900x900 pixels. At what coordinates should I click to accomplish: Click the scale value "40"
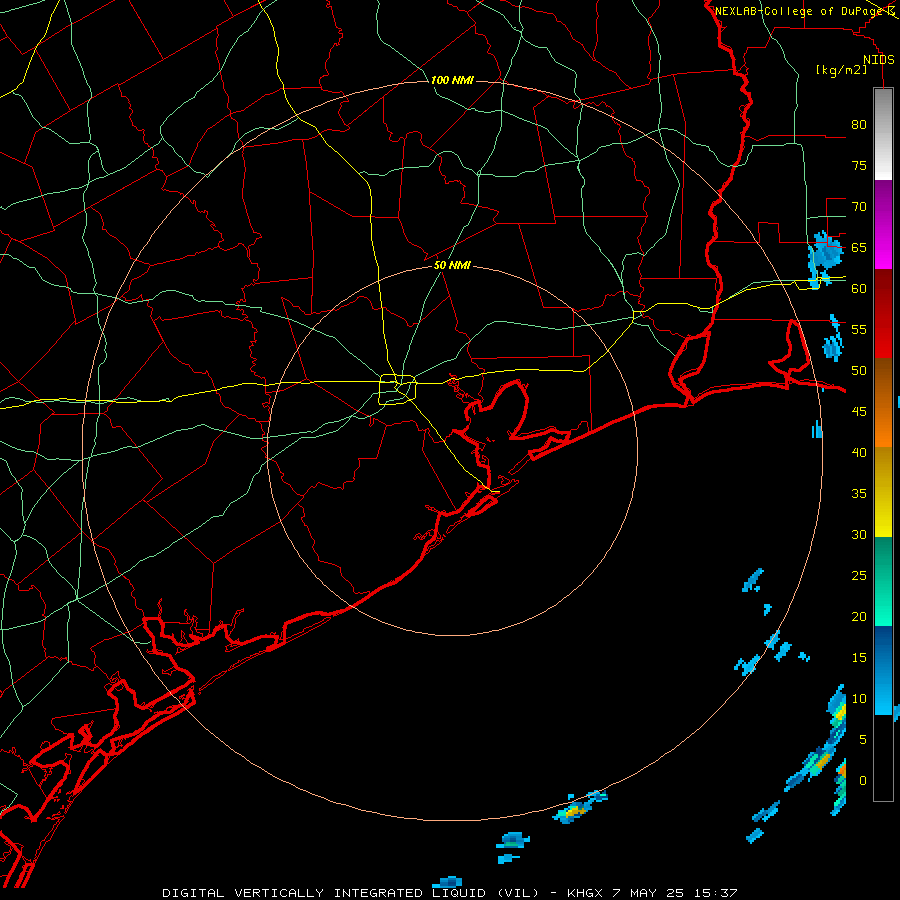click(x=859, y=452)
